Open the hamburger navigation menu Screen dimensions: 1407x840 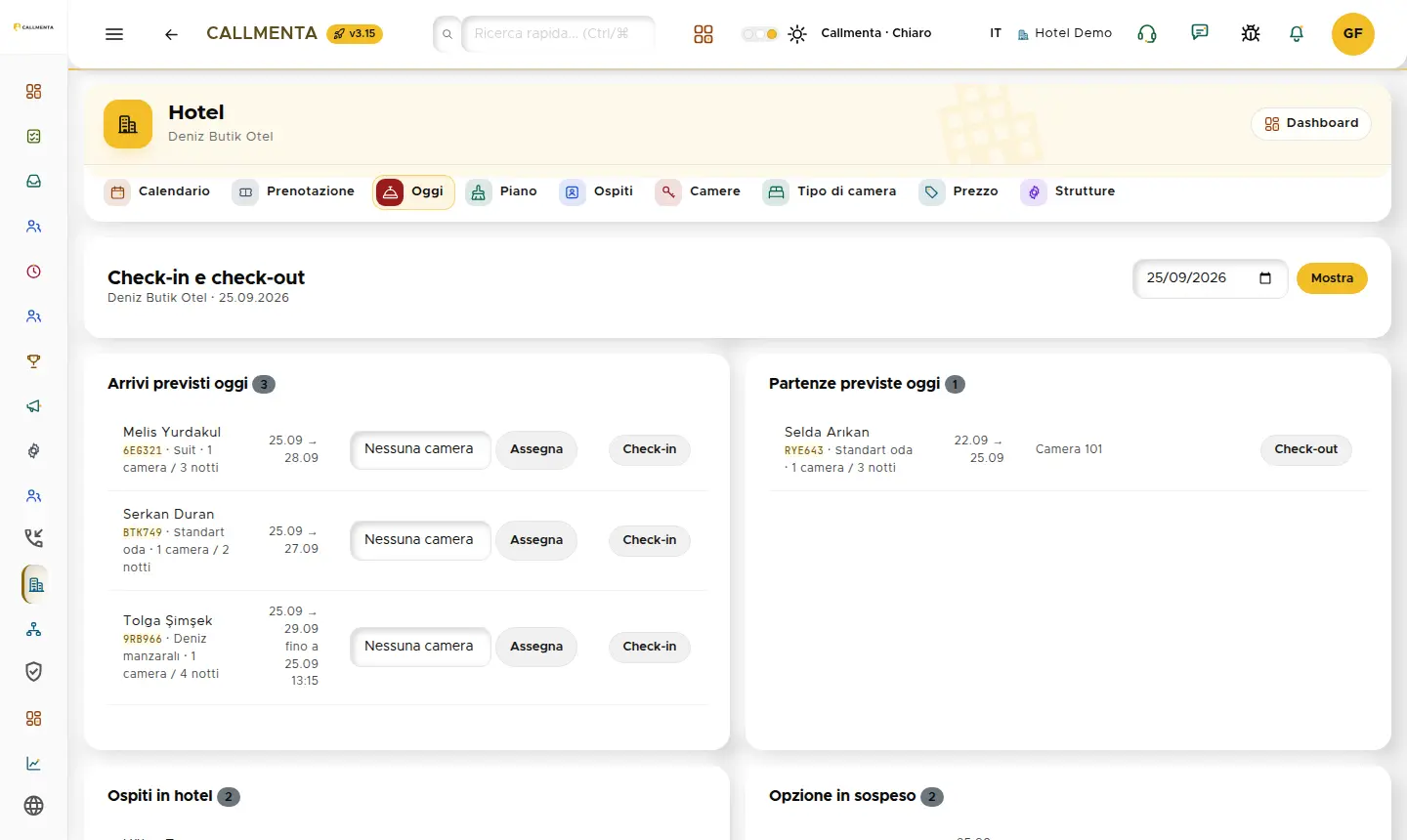pyautogui.click(x=114, y=34)
